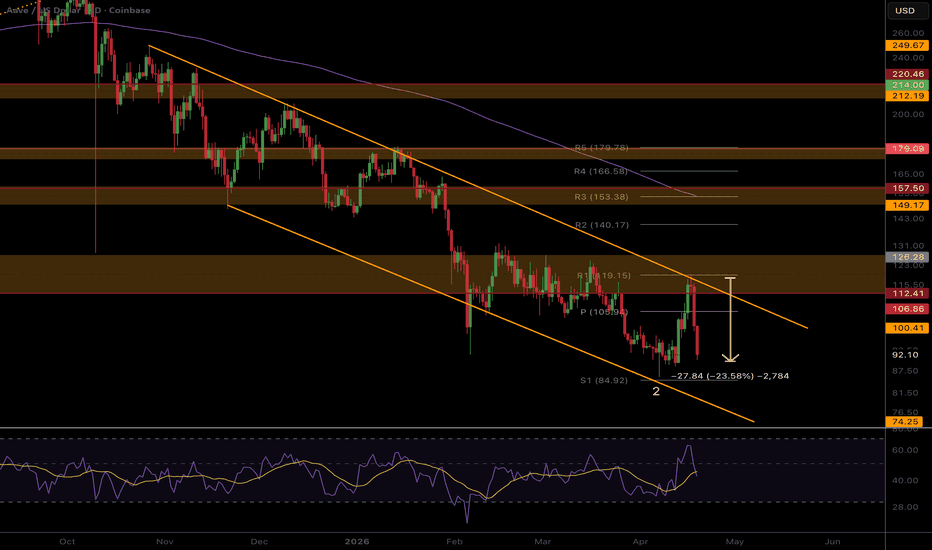Click the red 112.41 price label
Image resolution: width=932 pixels, height=550 pixels.
907,294
